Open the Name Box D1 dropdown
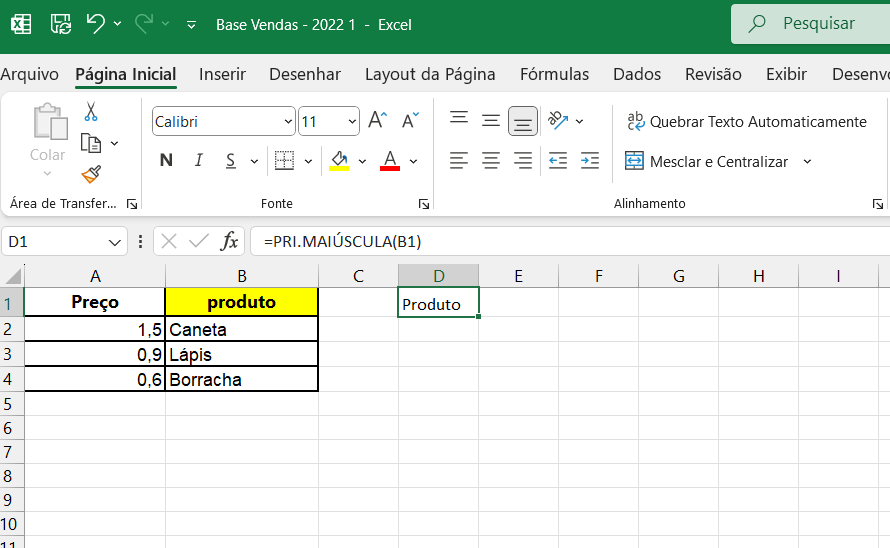This screenshot has height=548, width=890. click(115, 242)
